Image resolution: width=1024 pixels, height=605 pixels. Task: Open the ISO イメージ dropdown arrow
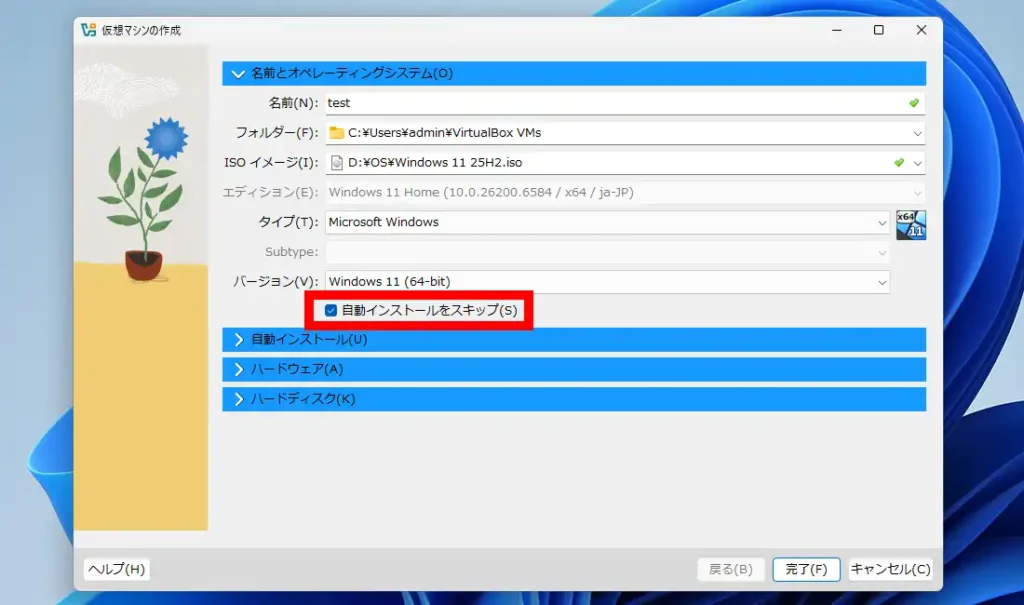click(917, 162)
